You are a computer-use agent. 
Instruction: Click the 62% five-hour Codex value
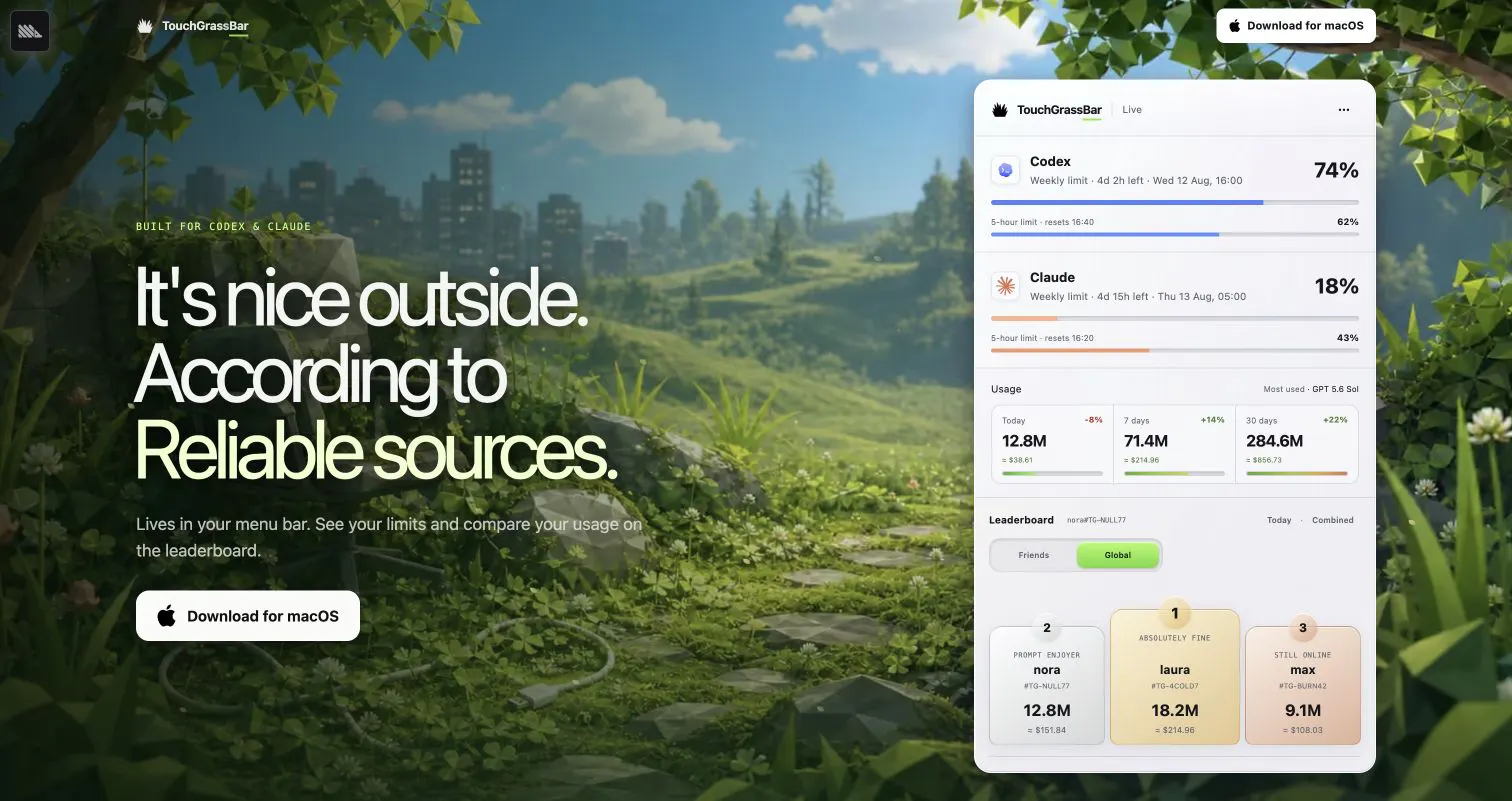[x=1348, y=221]
